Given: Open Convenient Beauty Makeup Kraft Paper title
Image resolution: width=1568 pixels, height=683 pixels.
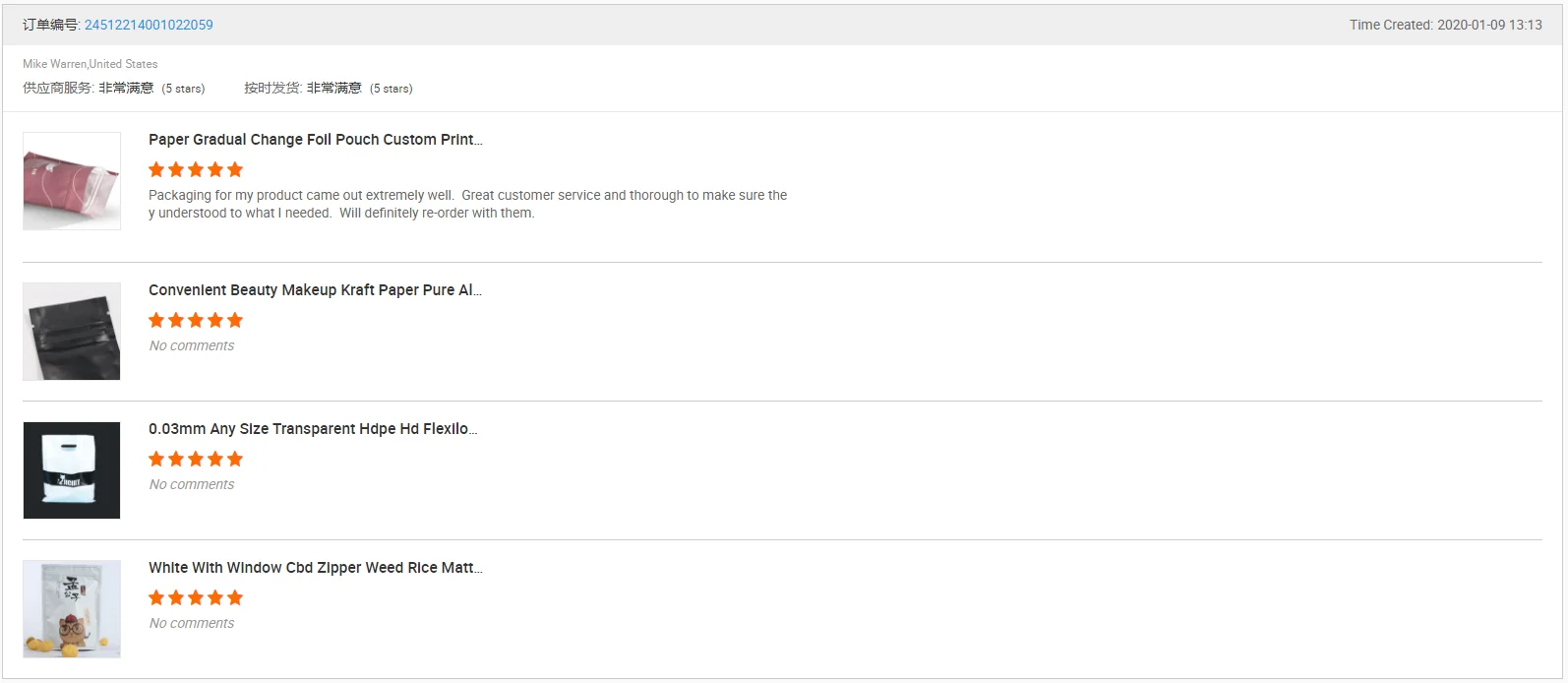Looking at the screenshot, I should [315, 290].
